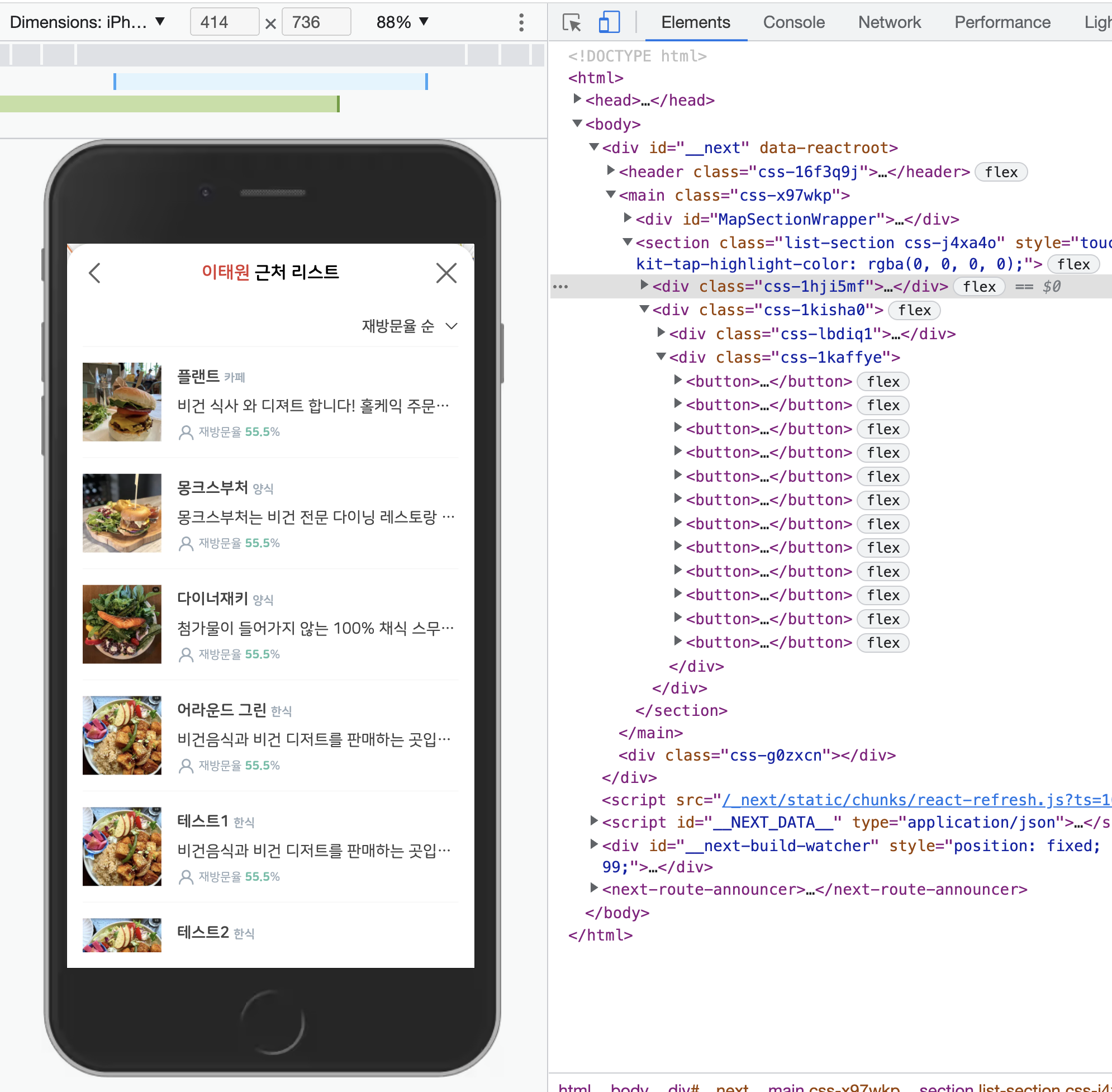The height and width of the screenshot is (1092, 1112).
Task: Click the ellipsis beside the selected DOM node
Action: tap(560, 286)
